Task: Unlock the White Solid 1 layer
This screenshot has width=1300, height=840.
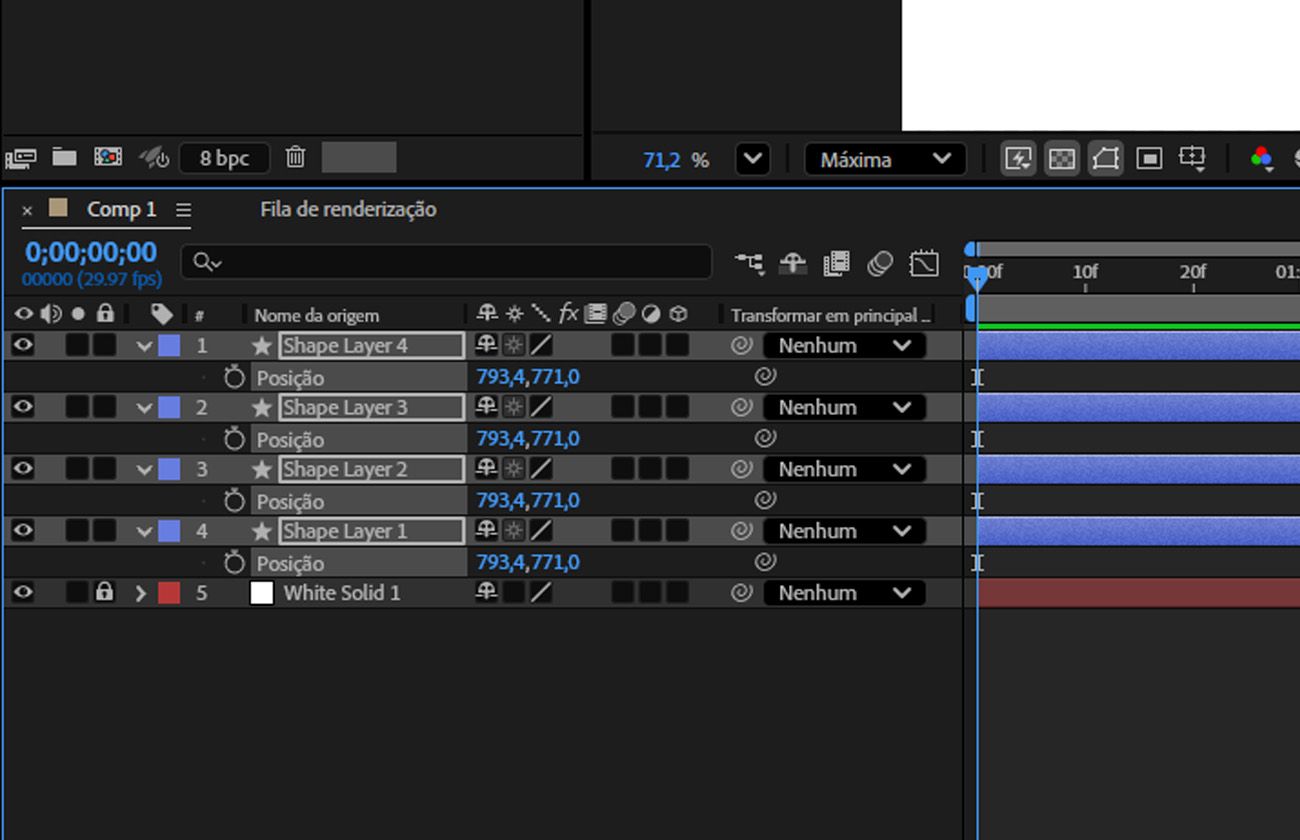Action: [x=104, y=592]
